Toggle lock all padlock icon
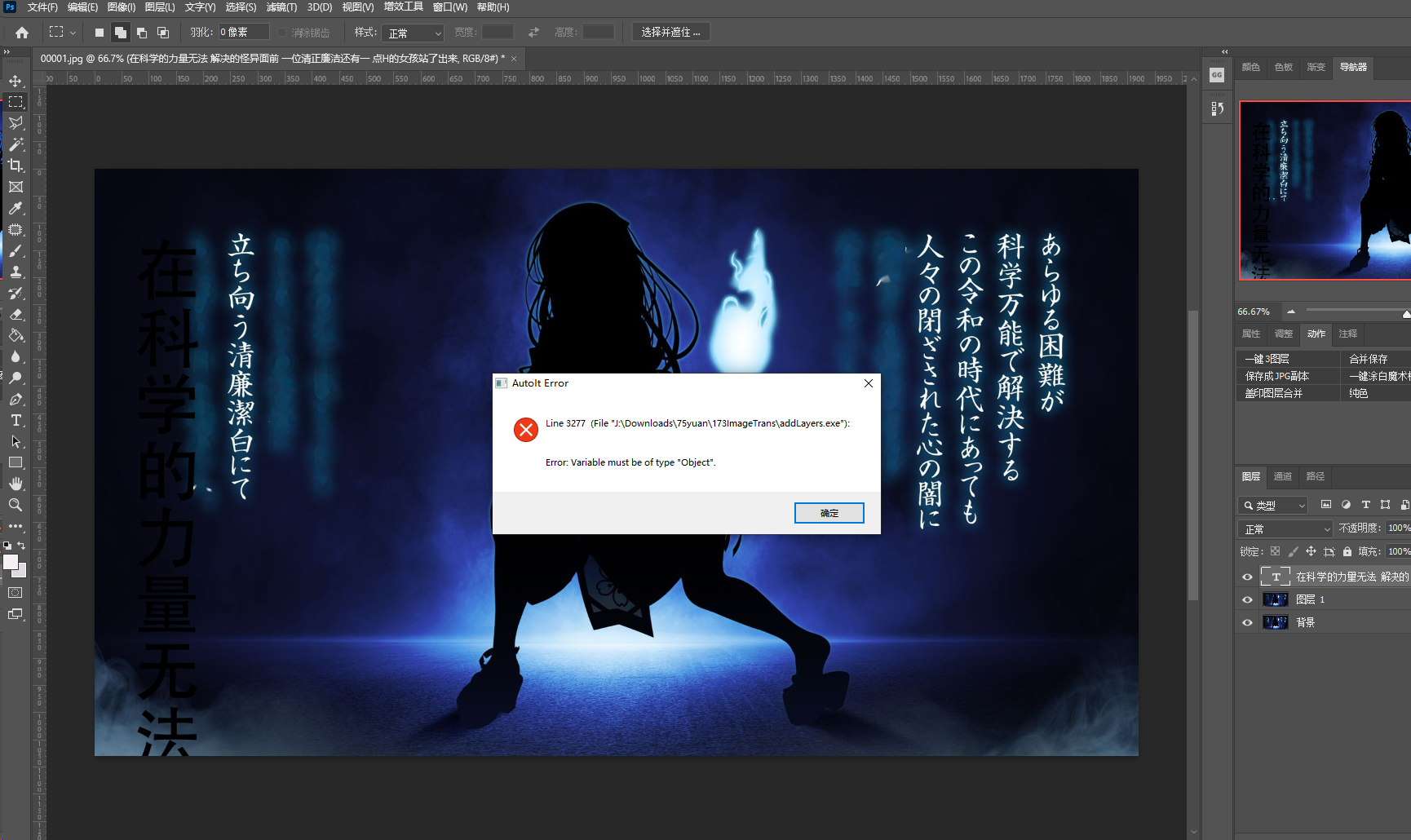Screen dimensions: 1411x840 [x=1347, y=551]
